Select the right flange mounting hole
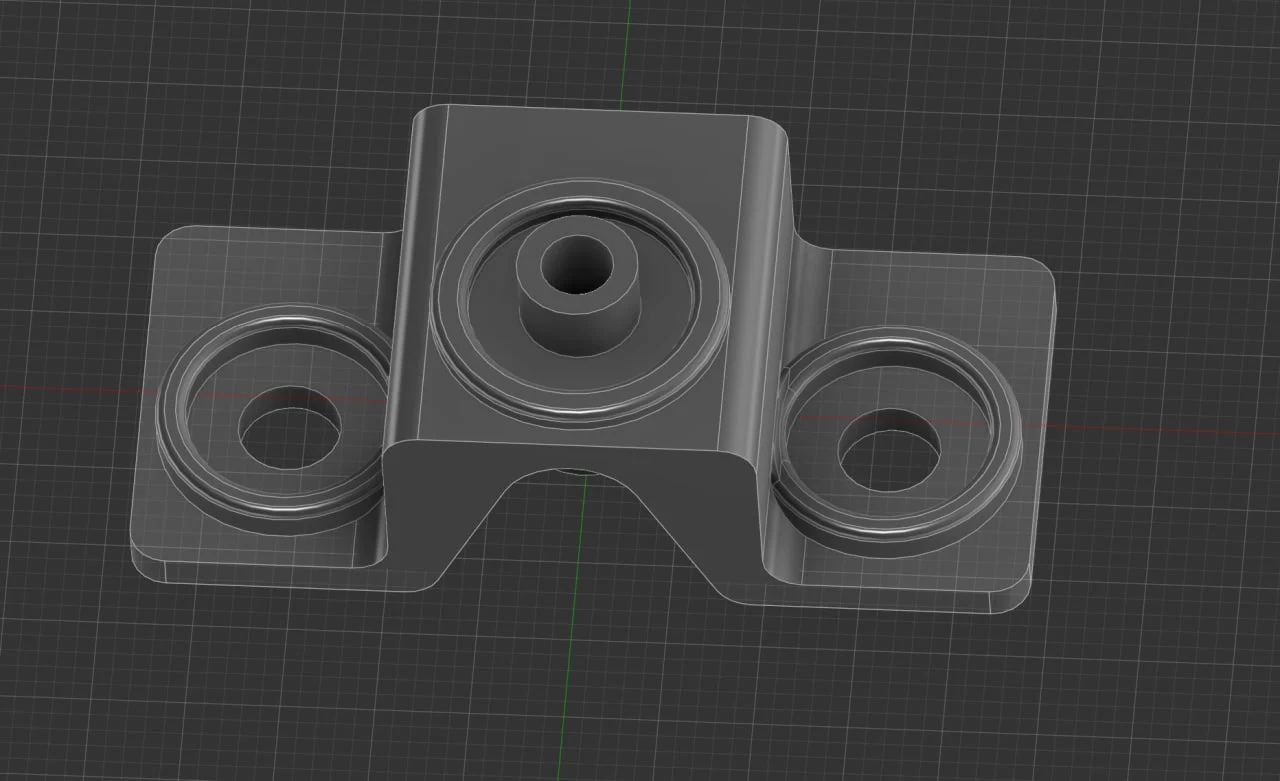1280x781 pixels. 890,449
